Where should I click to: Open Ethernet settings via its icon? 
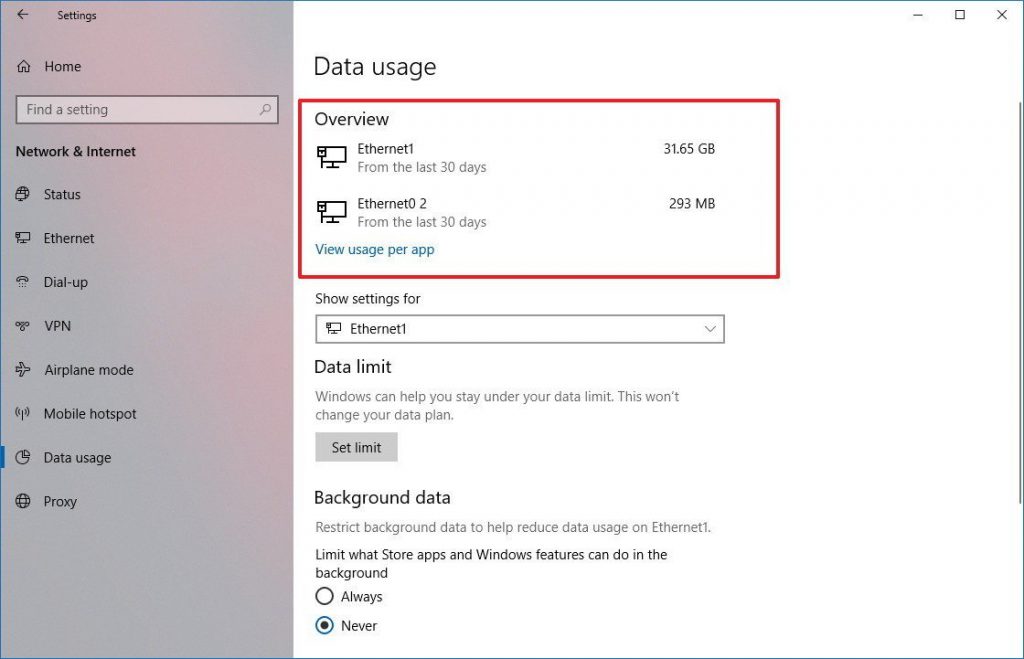click(x=24, y=238)
